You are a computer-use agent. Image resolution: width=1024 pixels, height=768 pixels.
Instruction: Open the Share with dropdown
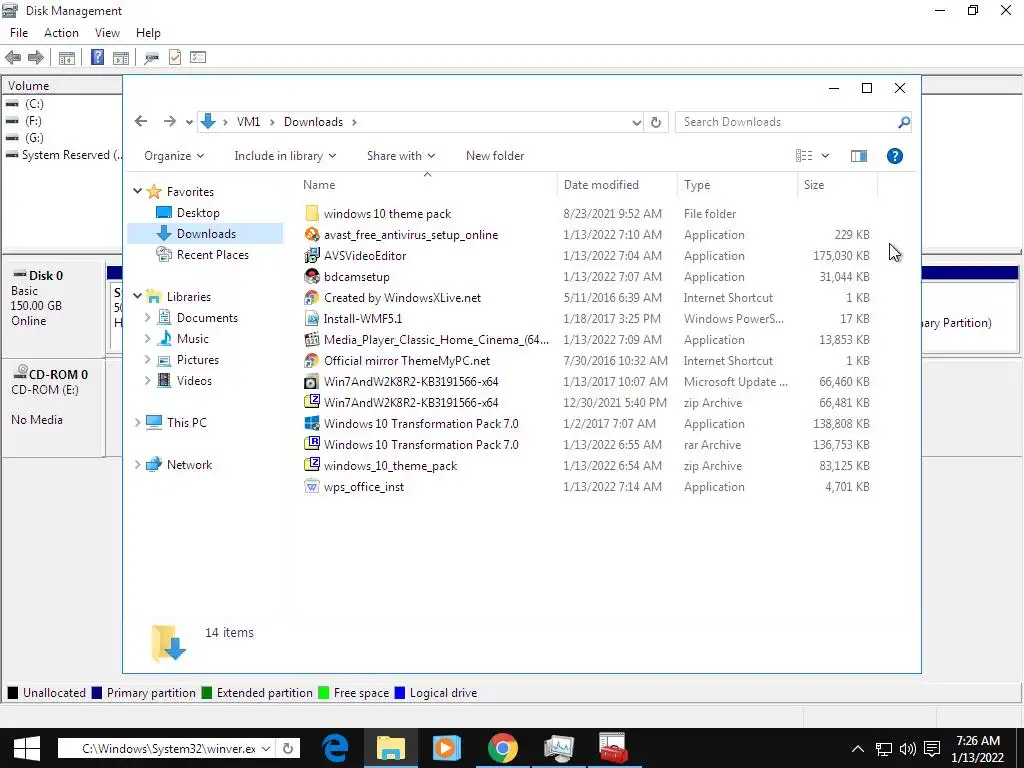tap(400, 156)
